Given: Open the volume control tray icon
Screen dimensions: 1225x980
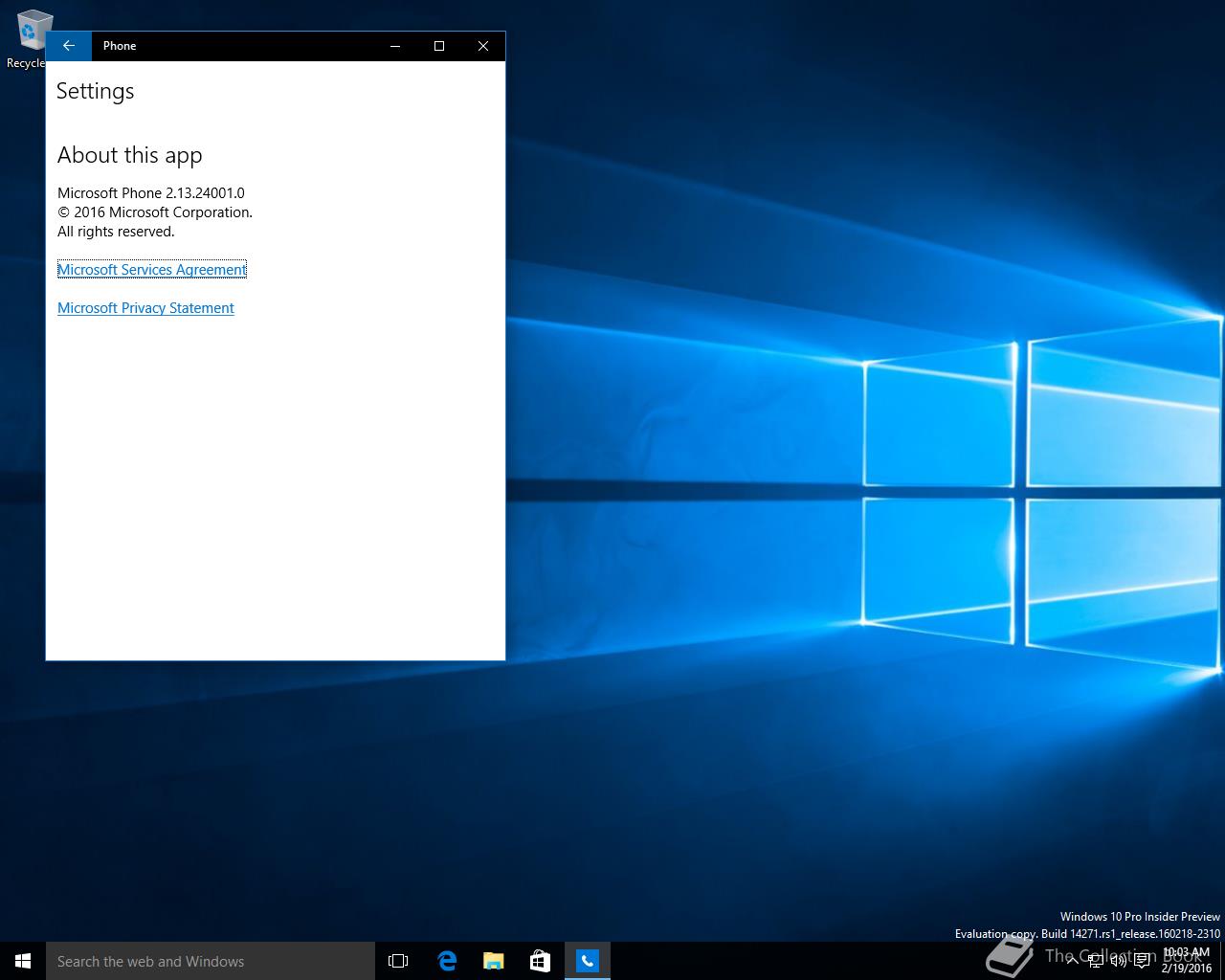Looking at the screenshot, I should point(1118,961).
